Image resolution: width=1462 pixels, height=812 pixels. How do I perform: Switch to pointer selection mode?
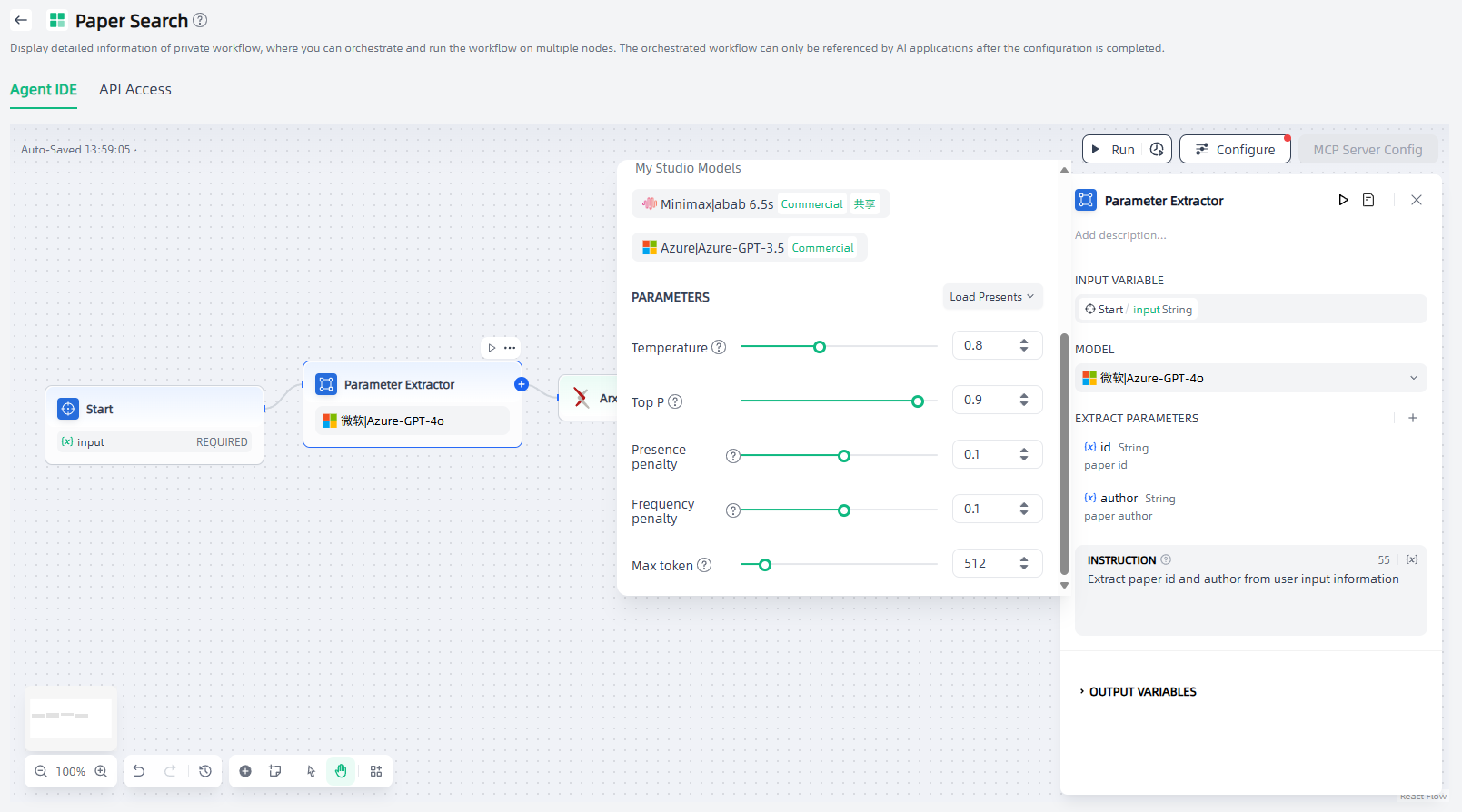pyautogui.click(x=311, y=771)
